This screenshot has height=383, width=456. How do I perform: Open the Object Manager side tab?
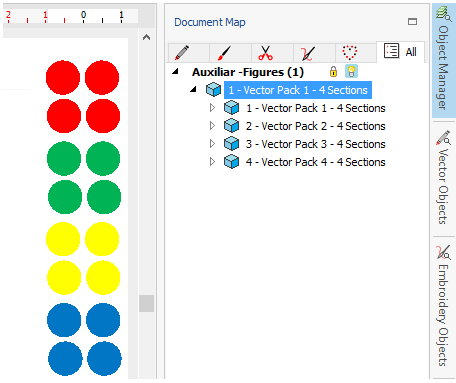[444, 61]
